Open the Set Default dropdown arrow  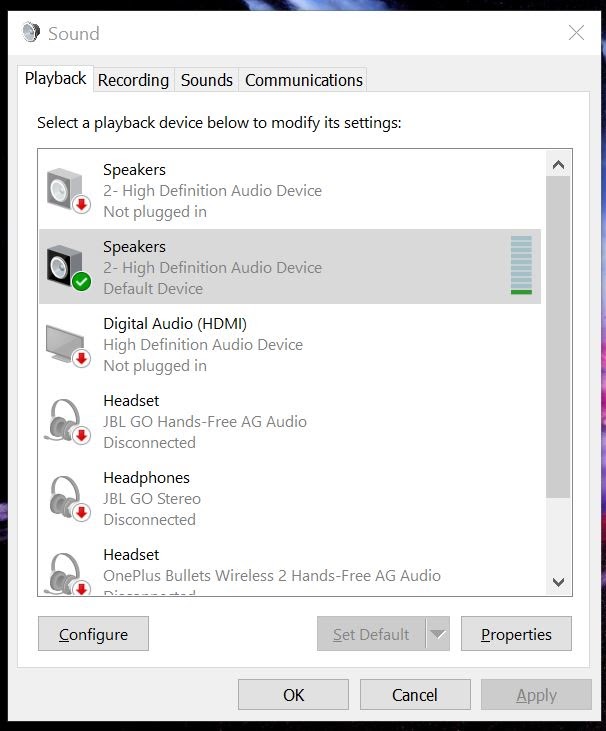coord(438,634)
